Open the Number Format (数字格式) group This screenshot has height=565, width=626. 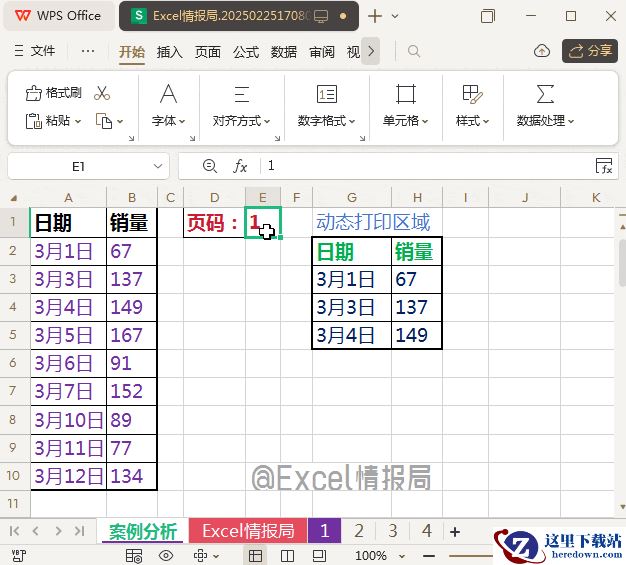tap(326, 106)
